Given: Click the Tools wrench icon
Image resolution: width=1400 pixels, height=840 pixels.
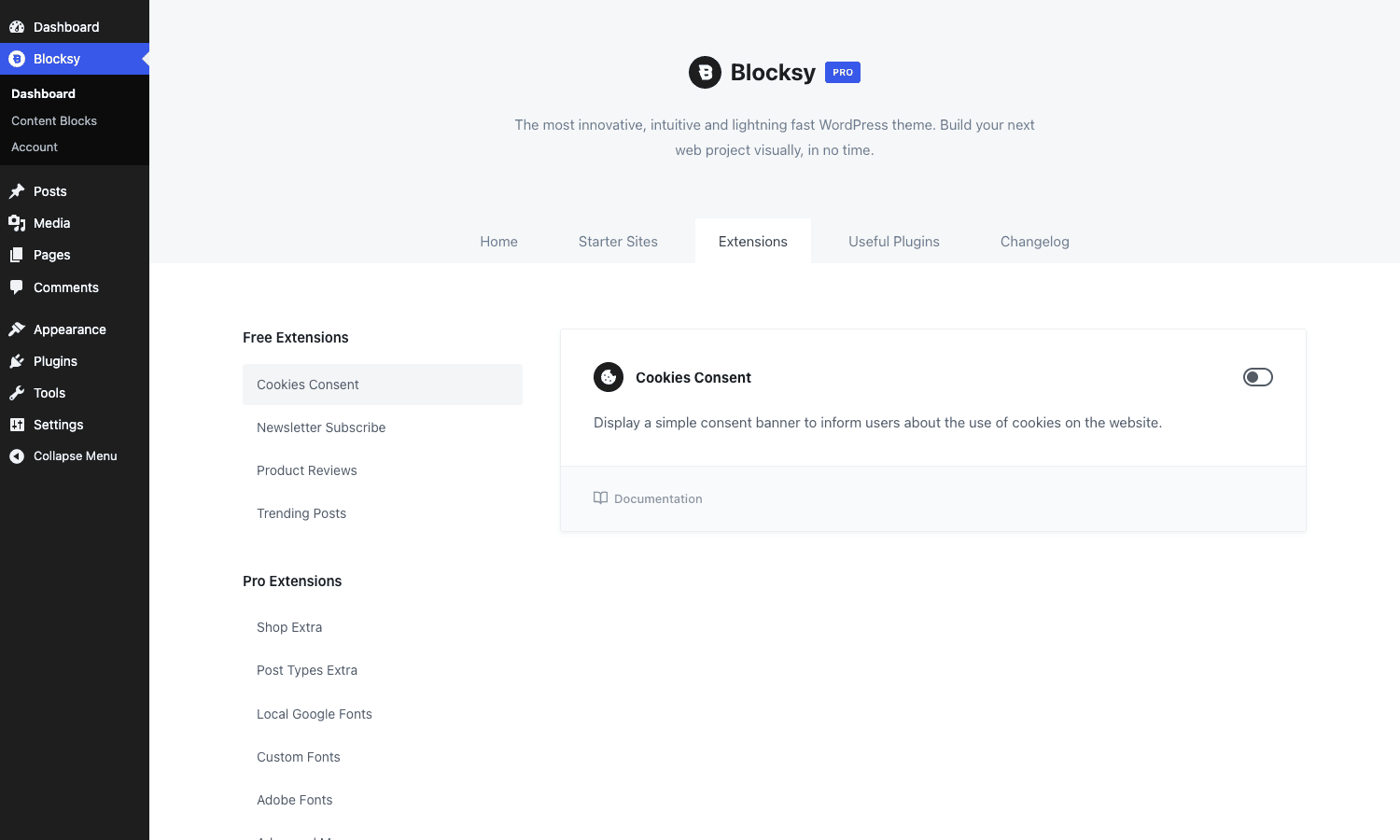Looking at the screenshot, I should (x=17, y=393).
